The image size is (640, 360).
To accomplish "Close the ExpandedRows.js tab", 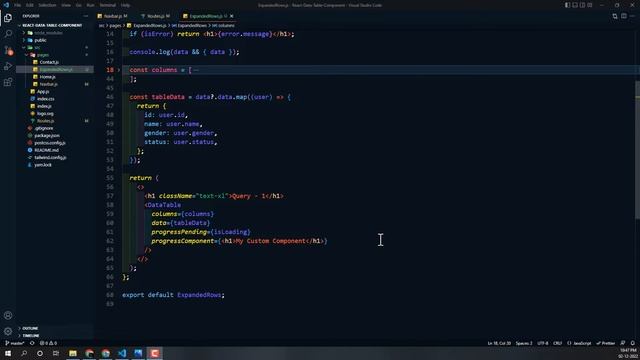I will [231, 16].
